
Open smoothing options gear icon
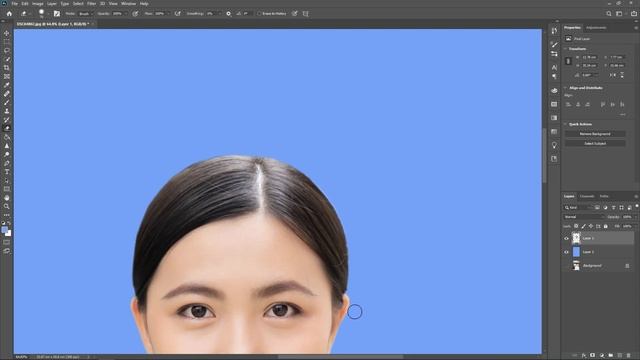[x=229, y=13]
